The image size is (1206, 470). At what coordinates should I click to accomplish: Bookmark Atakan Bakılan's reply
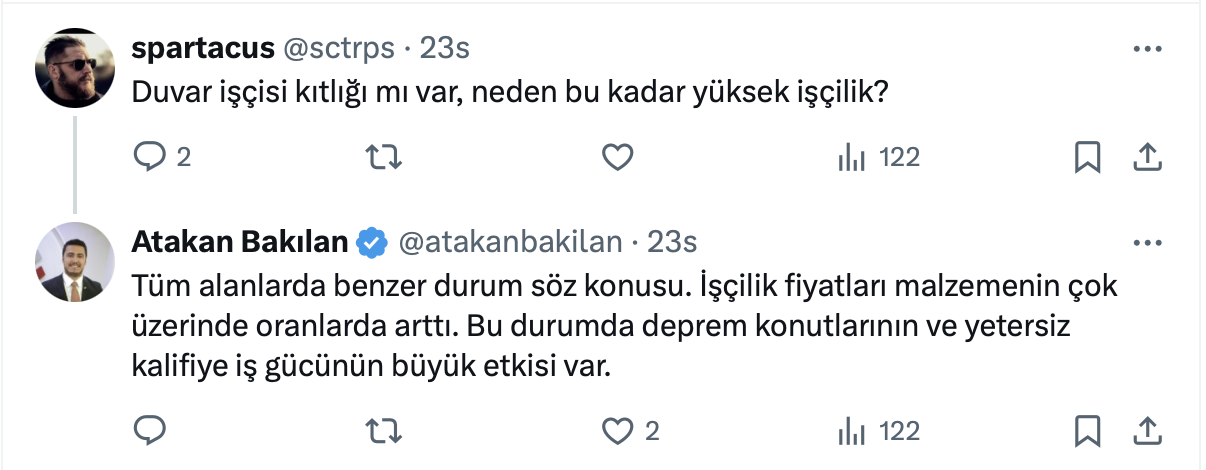tap(1087, 431)
